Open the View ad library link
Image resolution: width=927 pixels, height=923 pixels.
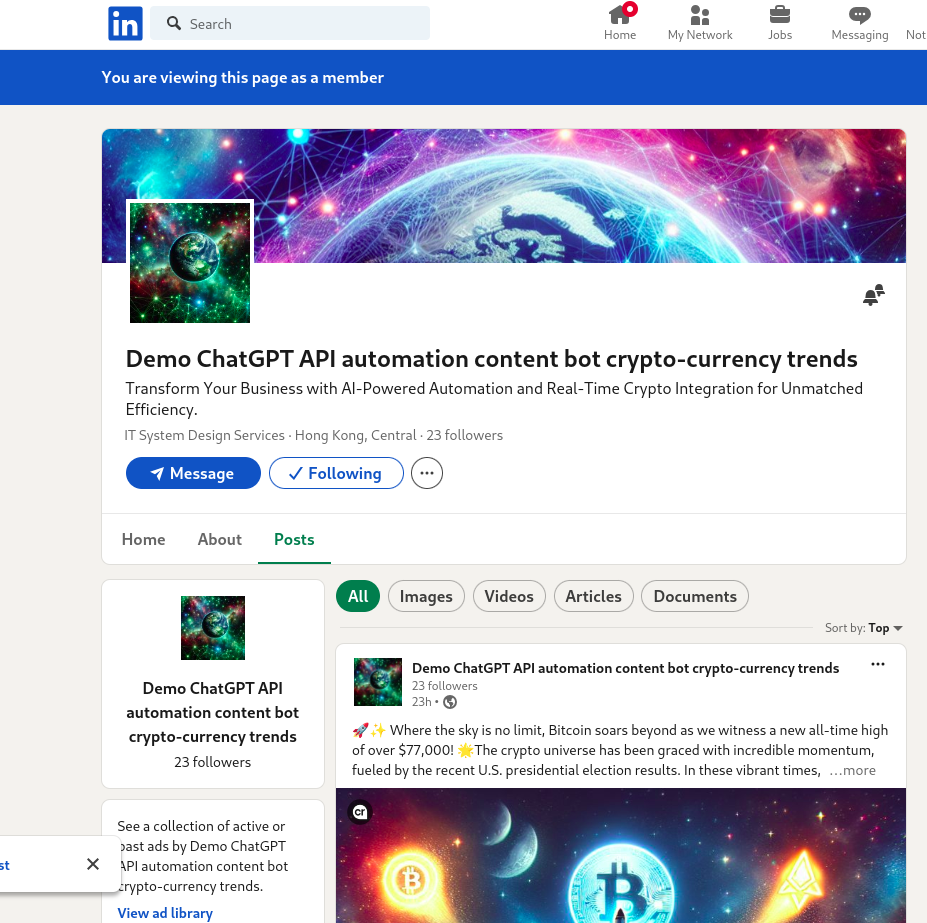click(x=165, y=912)
